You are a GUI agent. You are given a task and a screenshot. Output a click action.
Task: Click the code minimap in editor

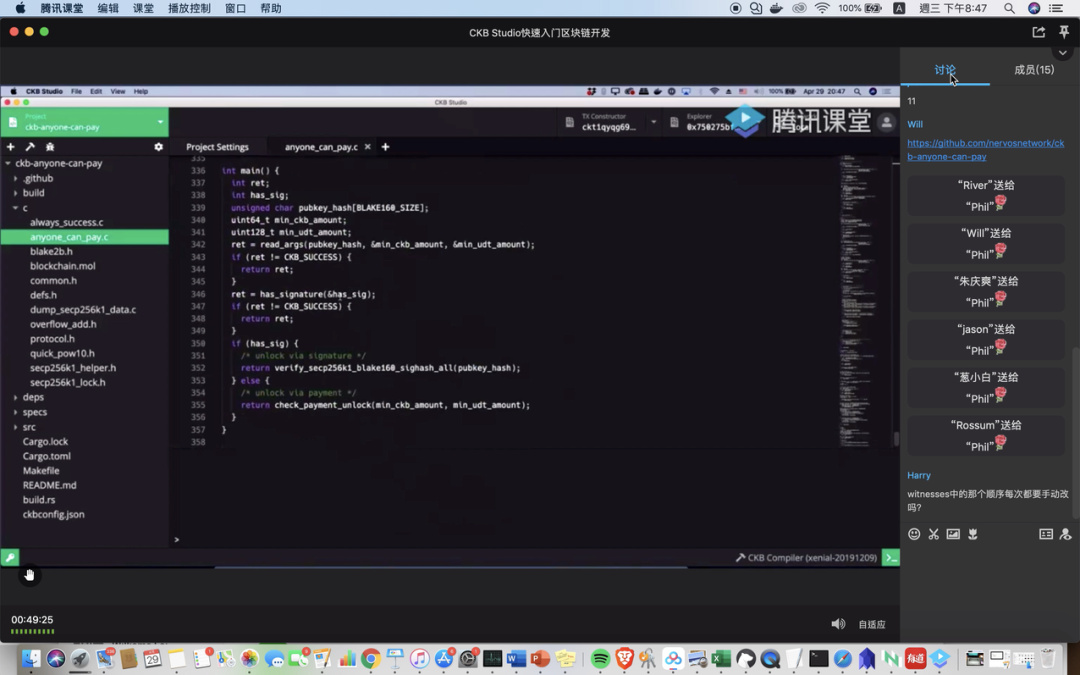click(858, 300)
